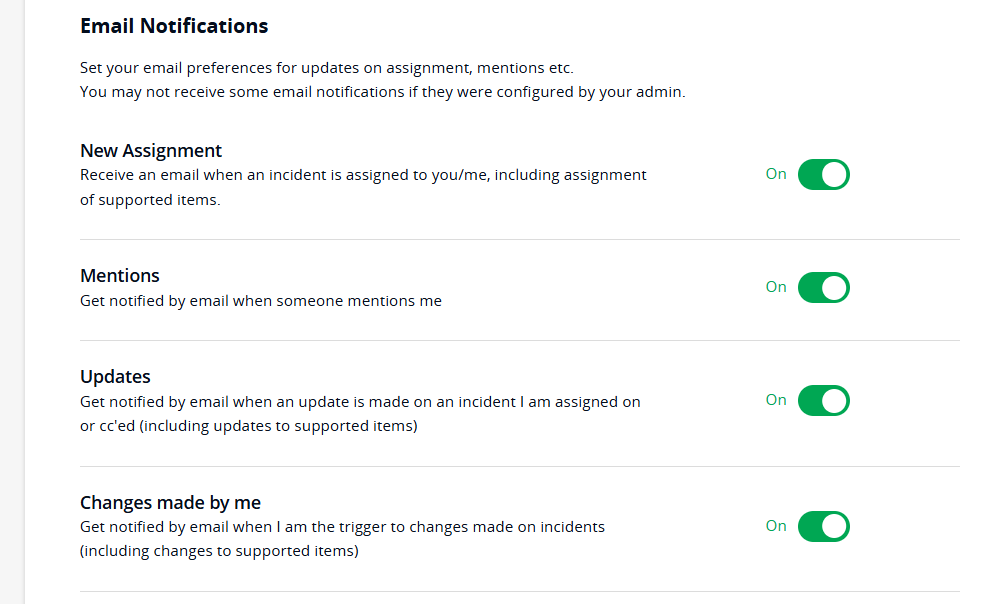Click the gray left sidebar strip
Image resolution: width=984 pixels, height=604 pixels.
[12, 300]
